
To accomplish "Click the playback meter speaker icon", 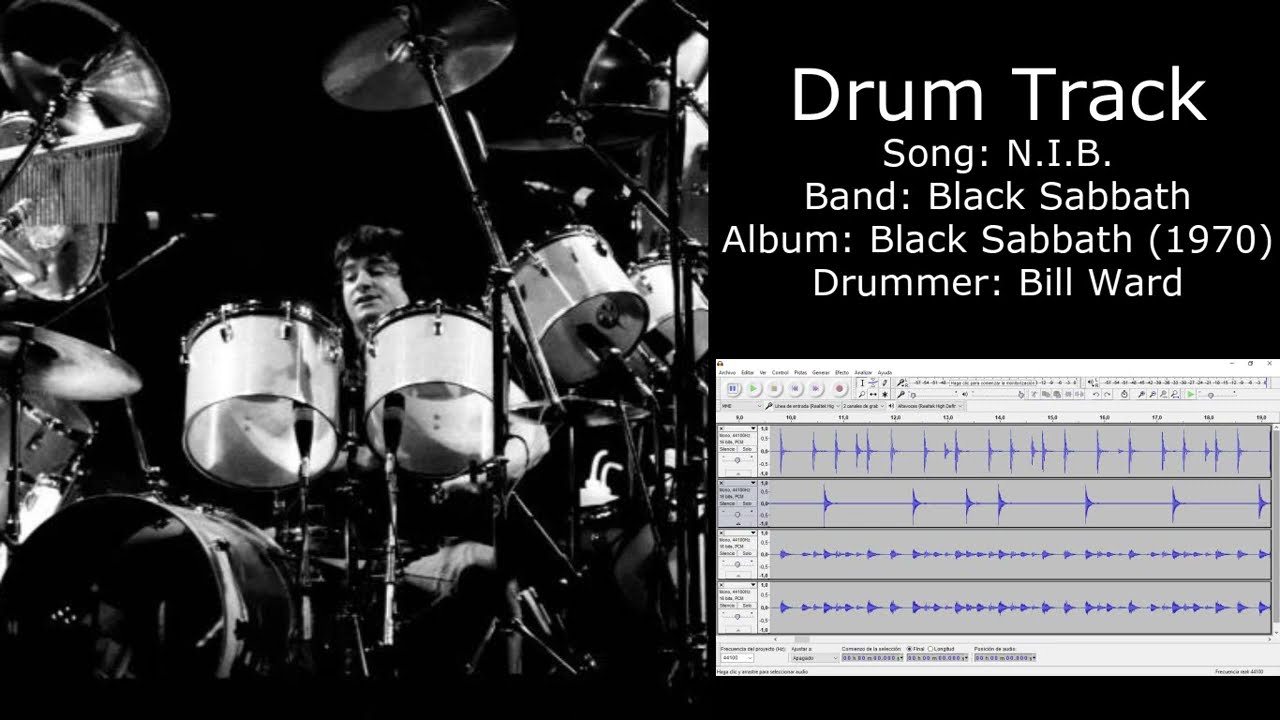I will tap(1090, 383).
